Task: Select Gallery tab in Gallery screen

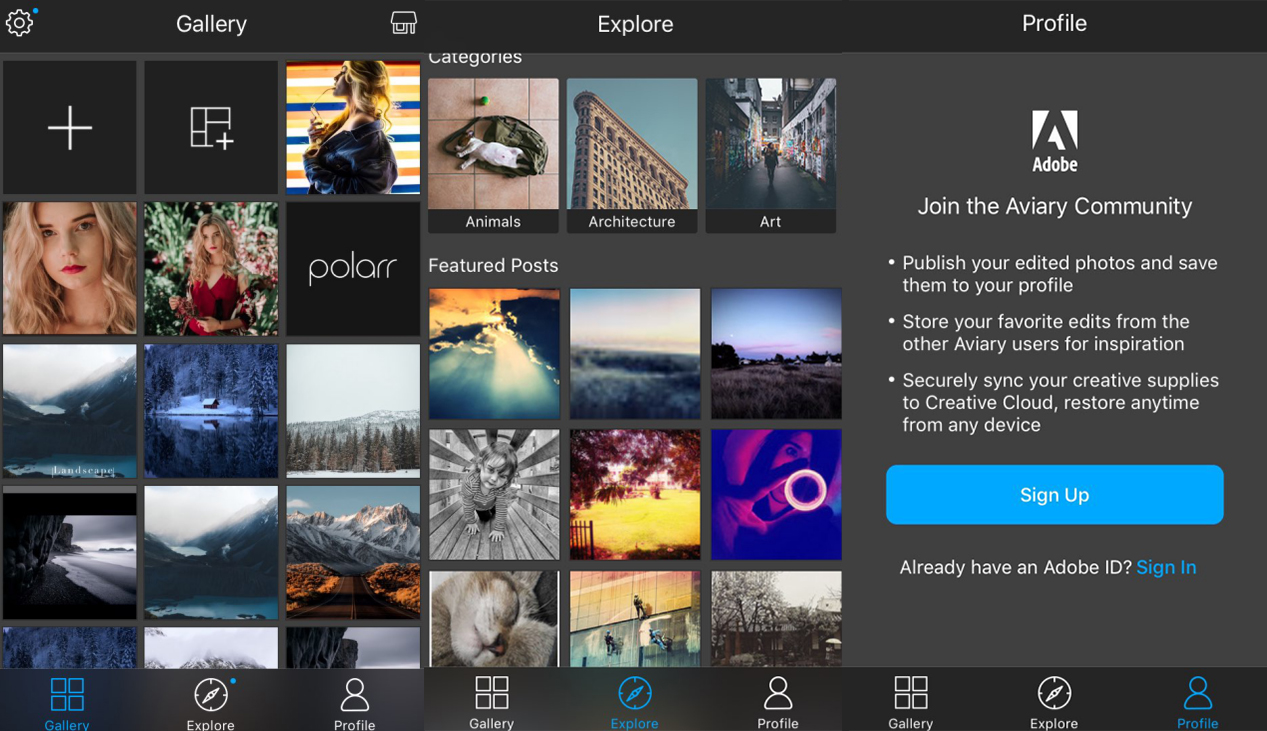Action: (x=67, y=703)
